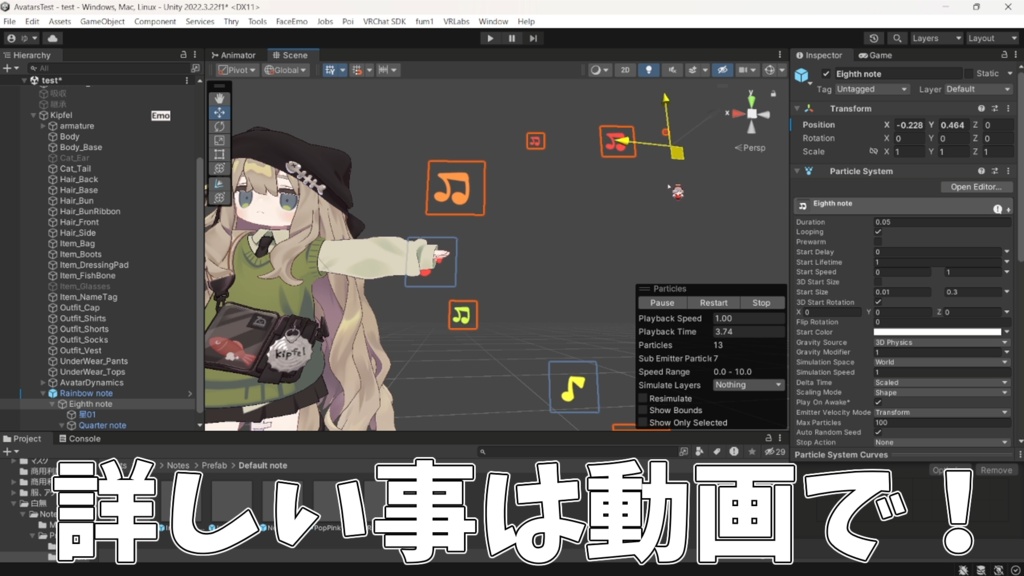The width and height of the screenshot is (1024, 576).
Task: Click the Pause button
Action: pyautogui.click(x=511, y=39)
